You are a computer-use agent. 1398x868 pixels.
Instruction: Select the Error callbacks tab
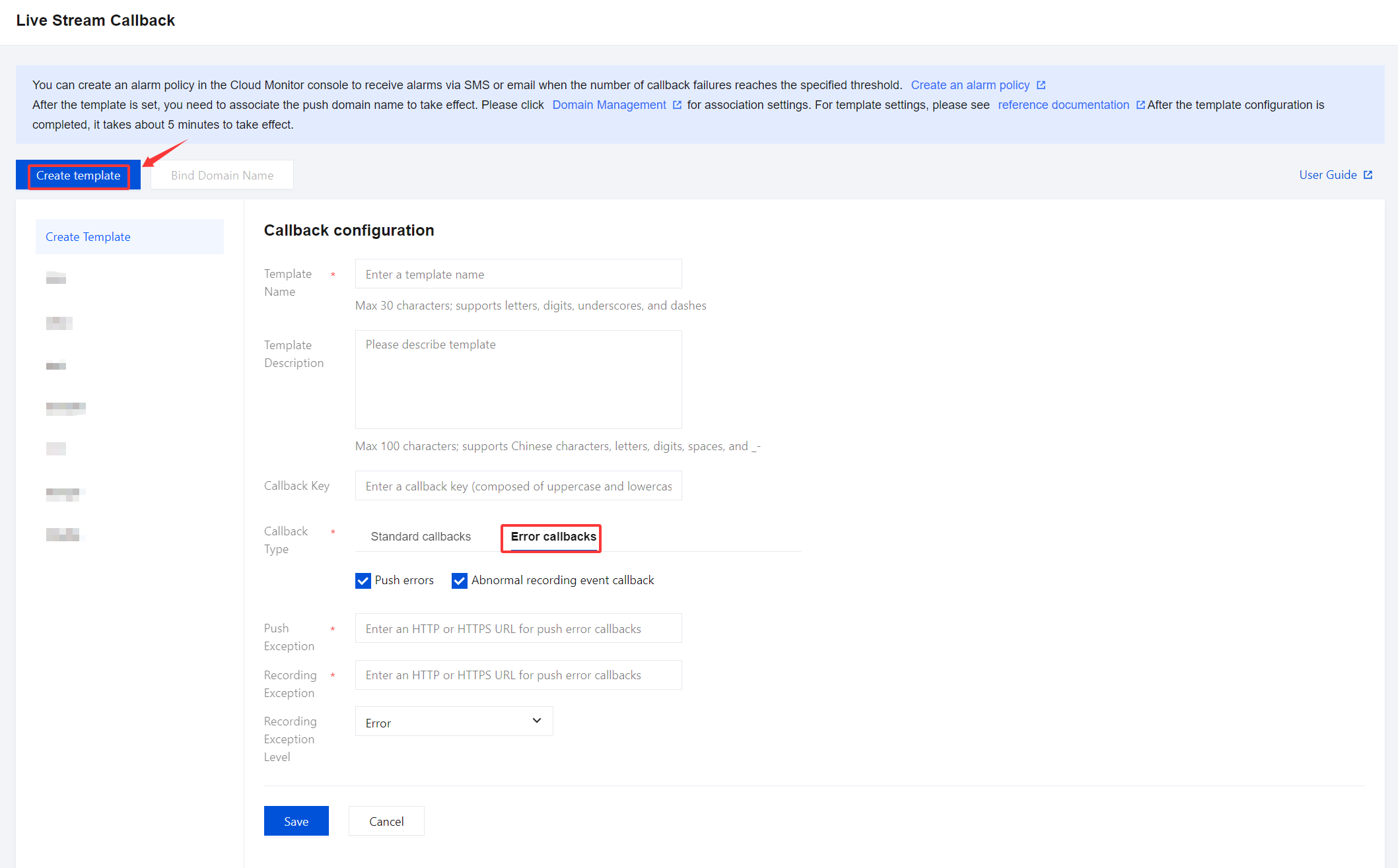(x=553, y=537)
